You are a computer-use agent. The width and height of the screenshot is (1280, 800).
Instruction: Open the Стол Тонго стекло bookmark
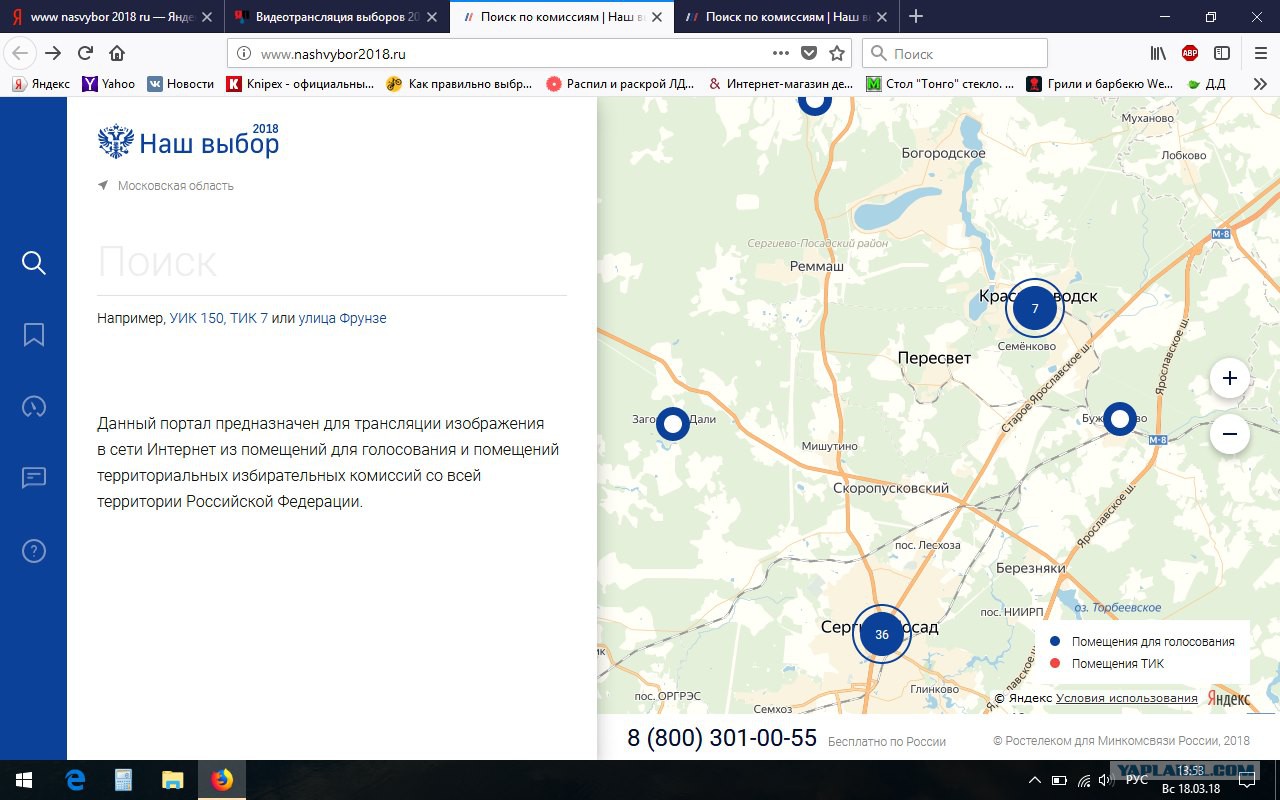pyautogui.click(x=940, y=84)
